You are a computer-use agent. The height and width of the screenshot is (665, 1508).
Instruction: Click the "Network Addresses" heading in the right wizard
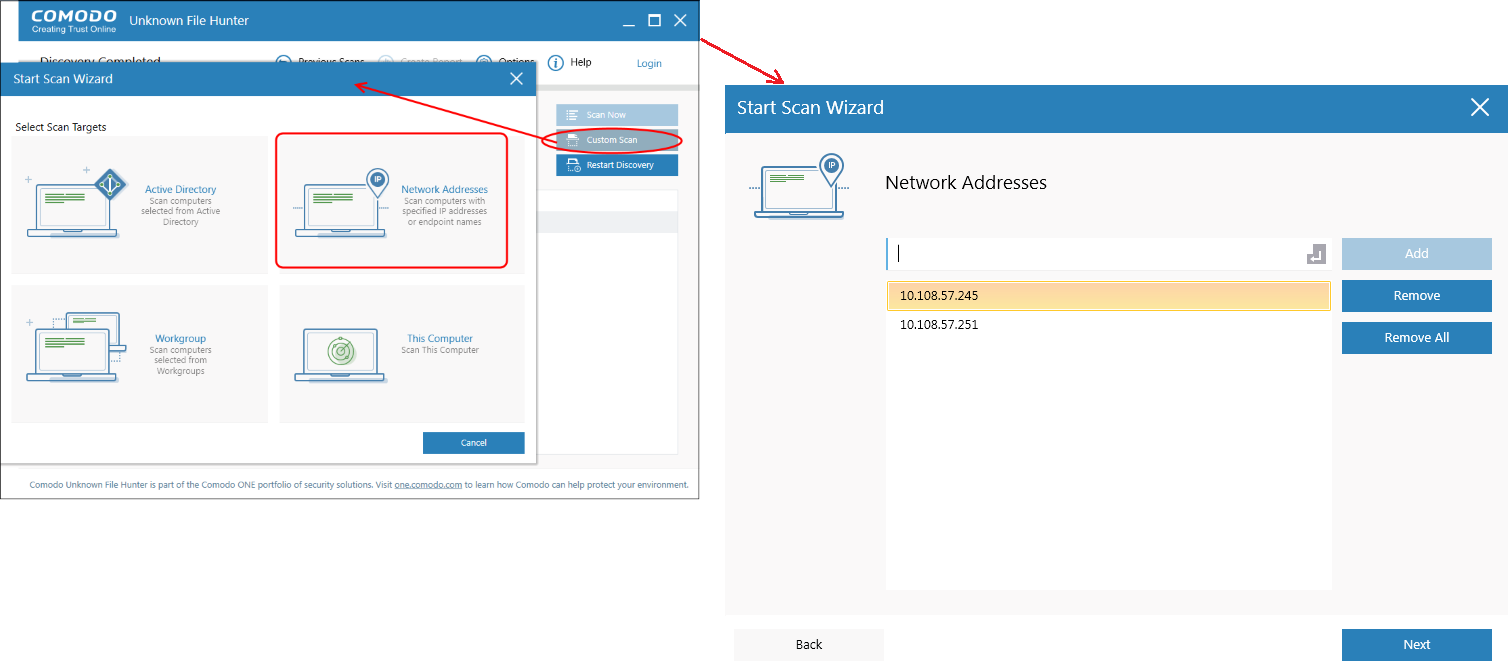pos(966,183)
